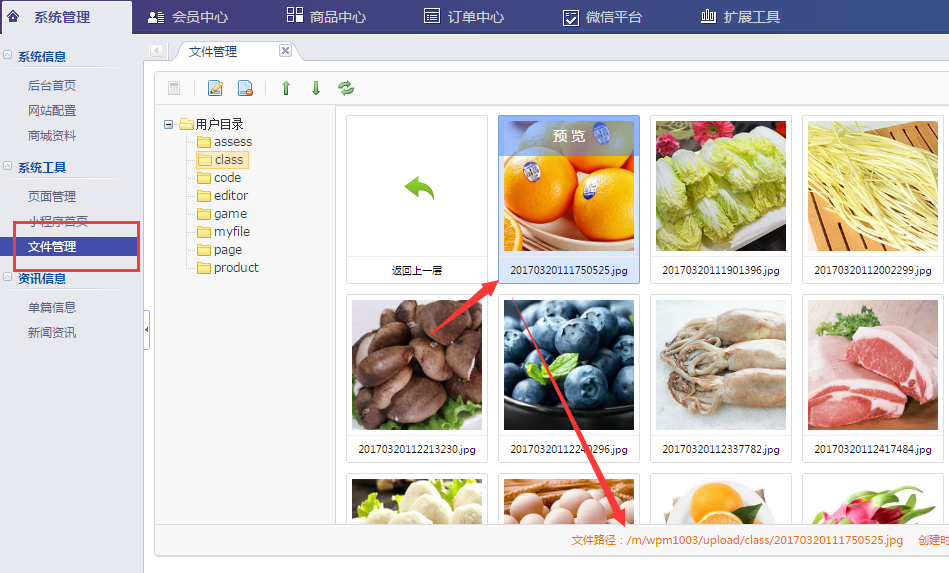Click 预览 on the orange image
Viewport: 949px width, 573px height.
[x=568, y=135]
